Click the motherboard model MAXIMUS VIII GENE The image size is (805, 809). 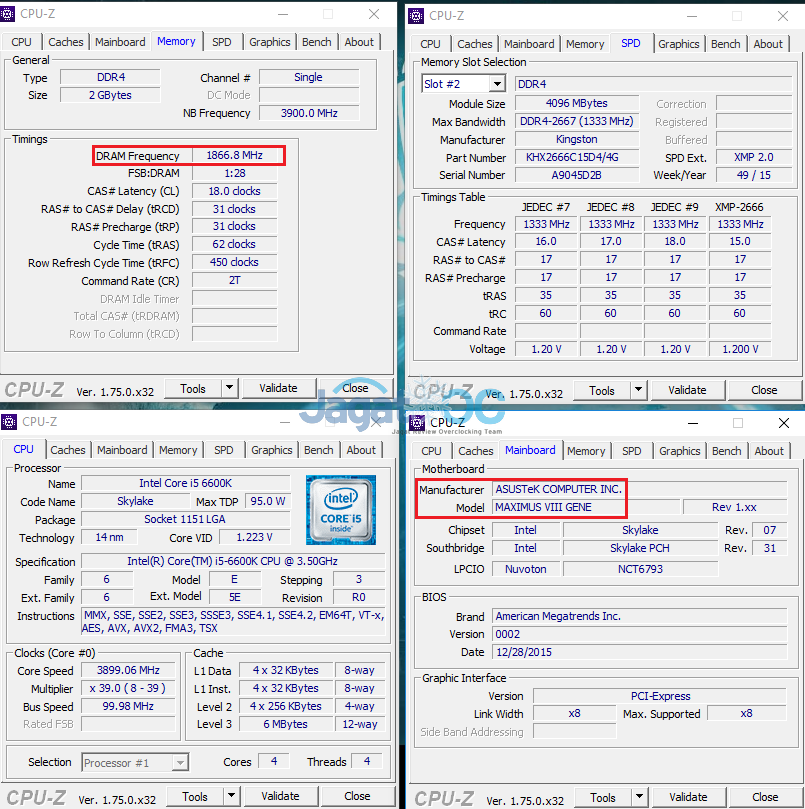coord(586,507)
